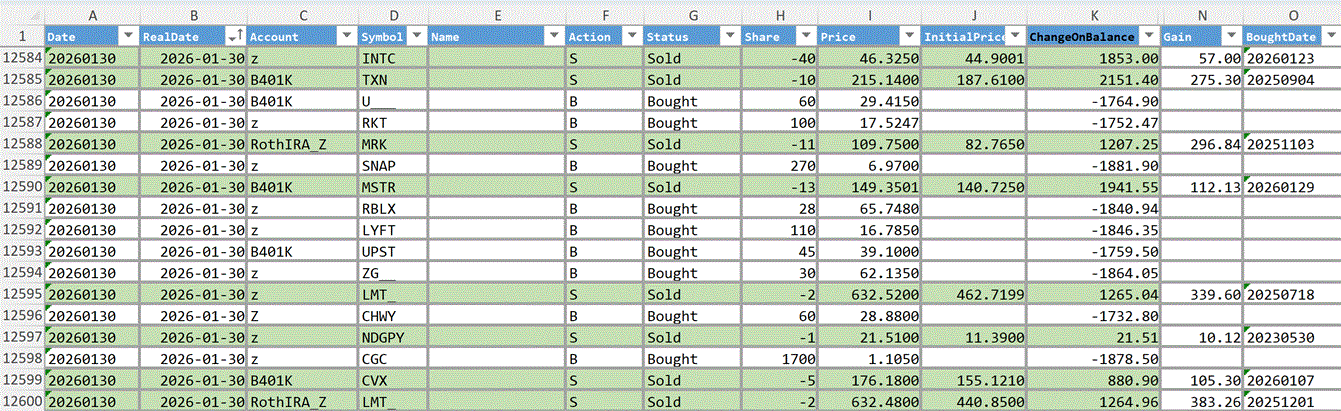This screenshot has height=411, width=1341.
Task: Open the Status column filter dropdown
Action: (x=728, y=36)
